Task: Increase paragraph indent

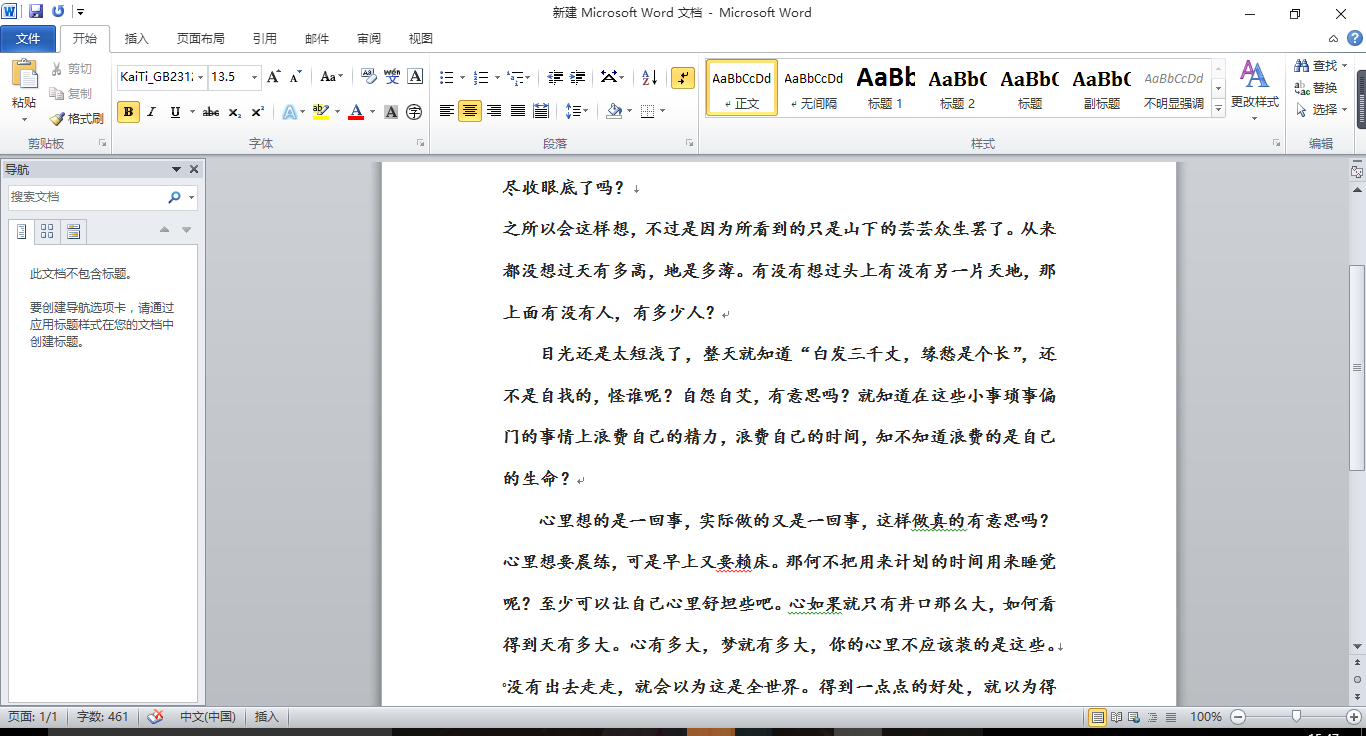Action: click(x=577, y=77)
